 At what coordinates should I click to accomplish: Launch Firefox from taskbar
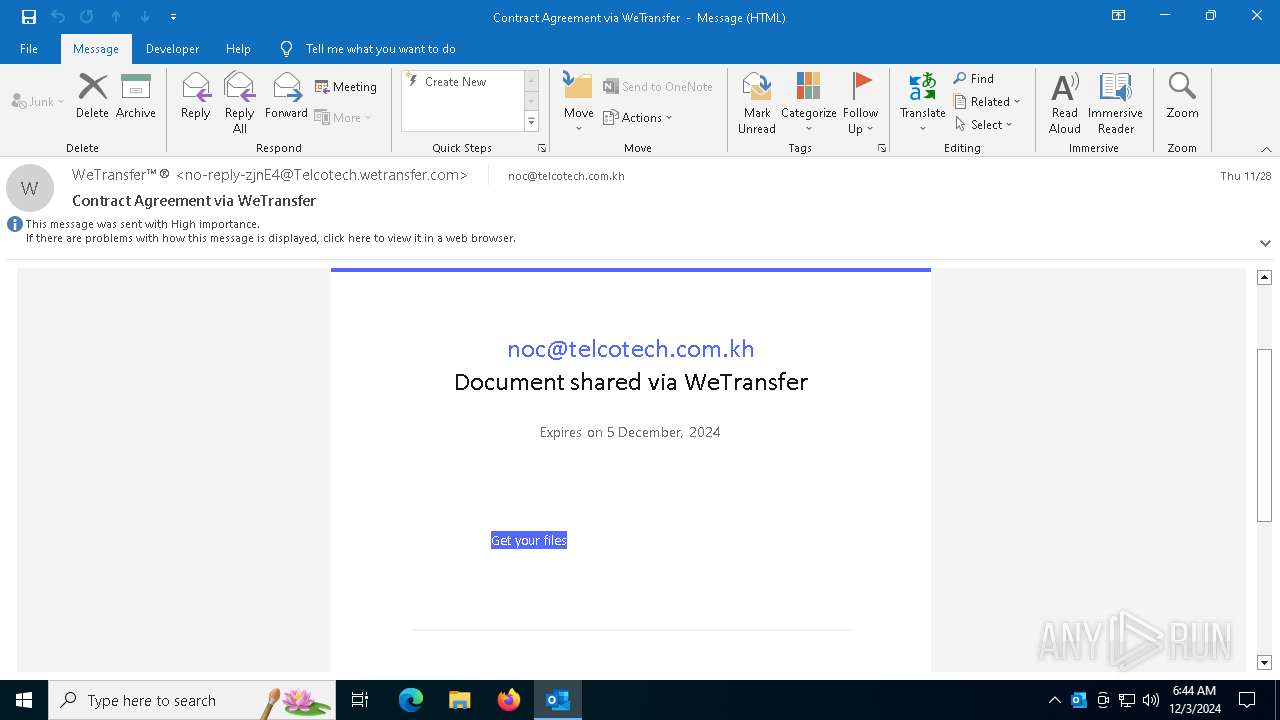pyautogui.click(x=509, y=700)
